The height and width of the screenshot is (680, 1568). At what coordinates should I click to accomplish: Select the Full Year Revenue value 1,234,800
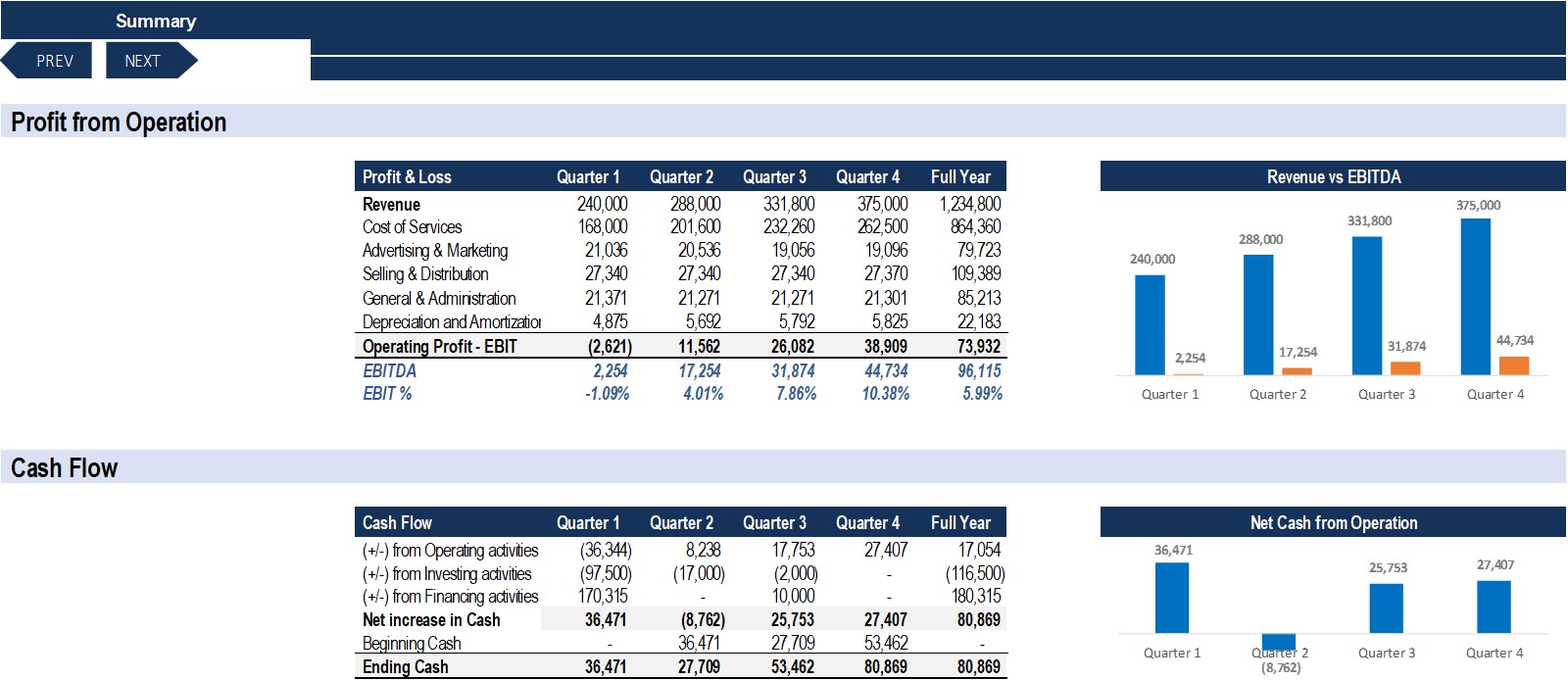coord(969,204)
